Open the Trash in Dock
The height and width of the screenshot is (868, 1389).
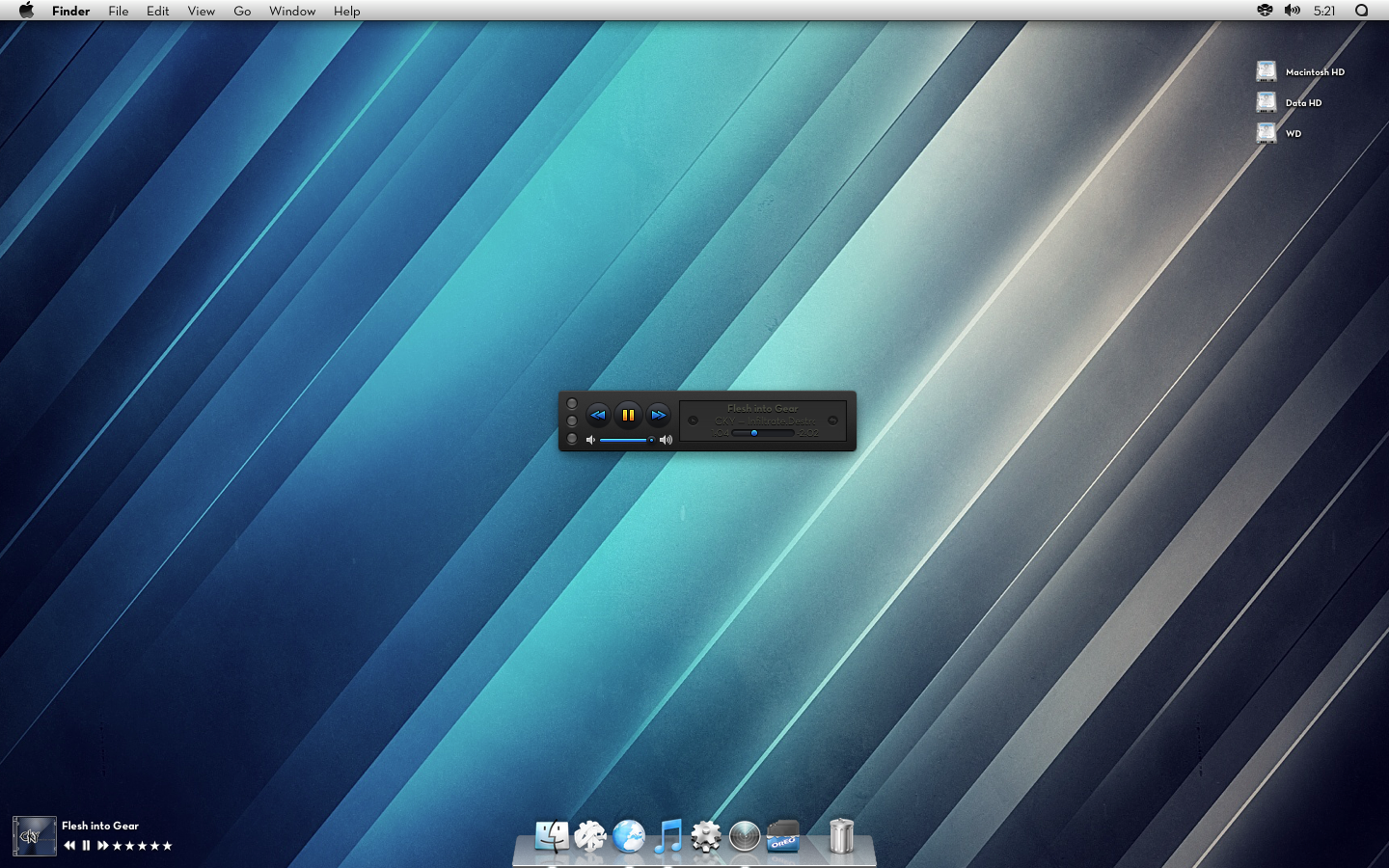pos(842,836)
